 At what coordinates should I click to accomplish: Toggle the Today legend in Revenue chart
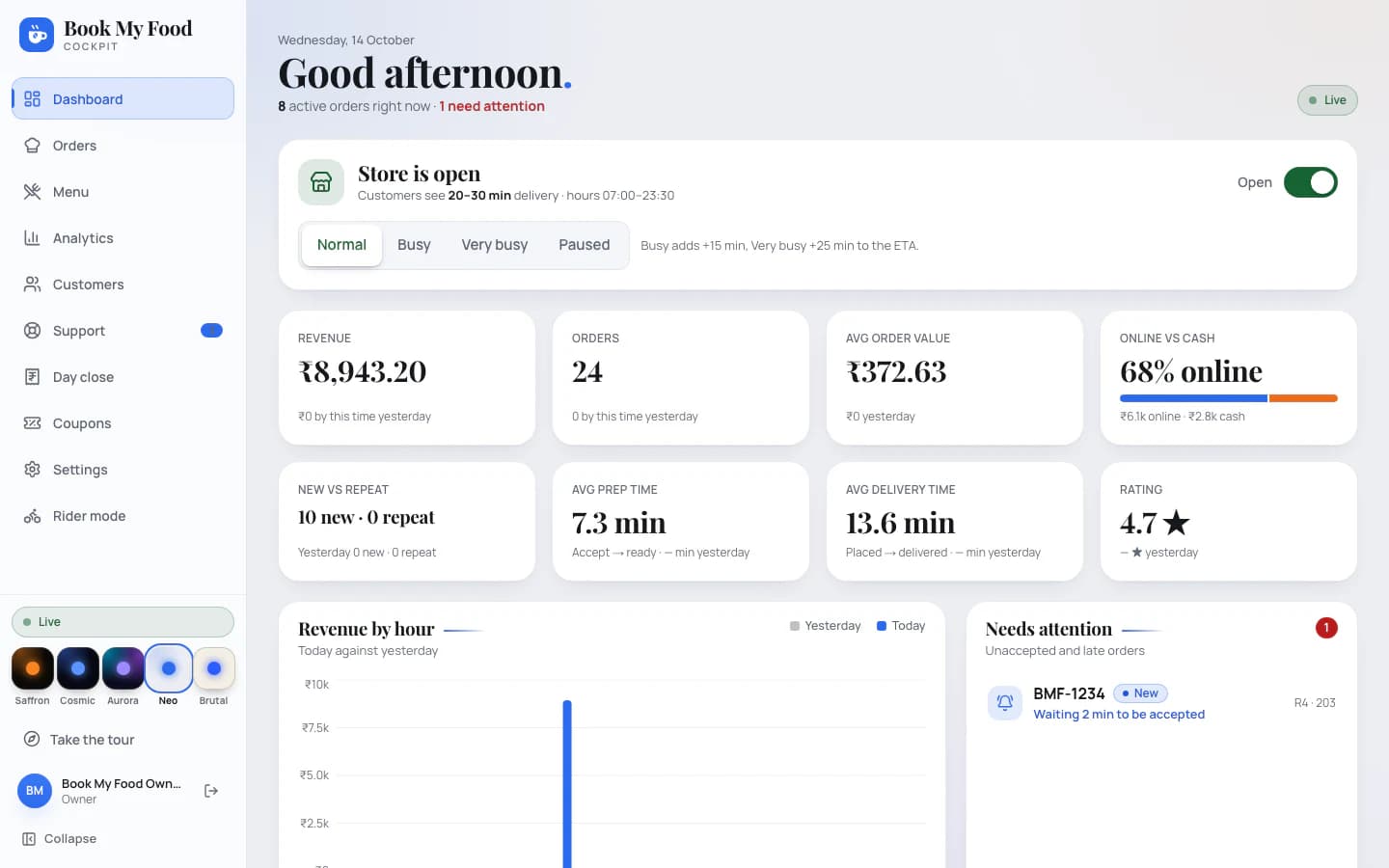tap(901, 626)
